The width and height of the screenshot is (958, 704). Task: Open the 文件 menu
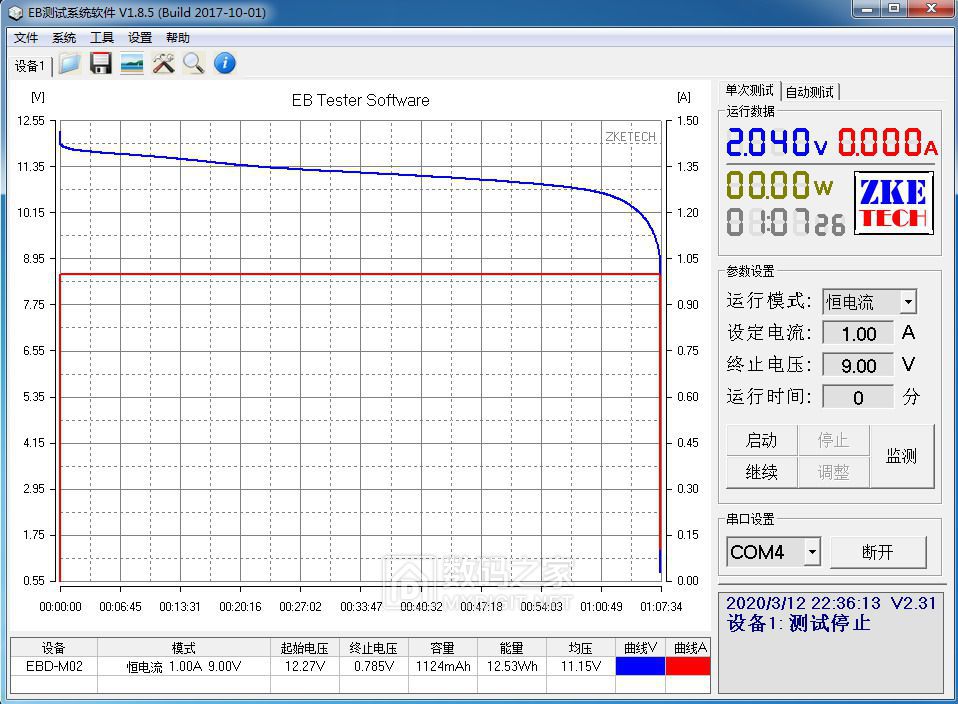26,38
